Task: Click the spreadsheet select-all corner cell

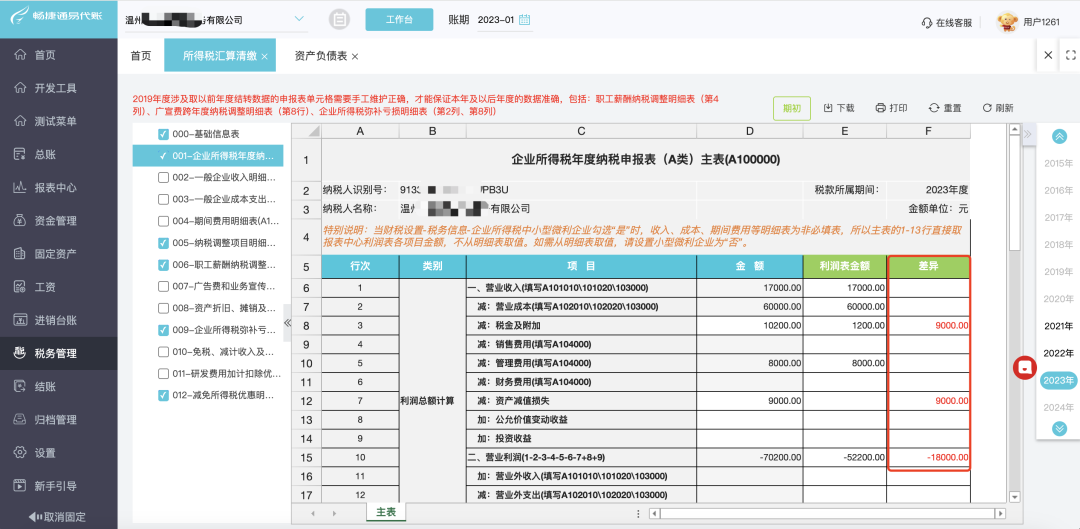Action: [307, 132]
